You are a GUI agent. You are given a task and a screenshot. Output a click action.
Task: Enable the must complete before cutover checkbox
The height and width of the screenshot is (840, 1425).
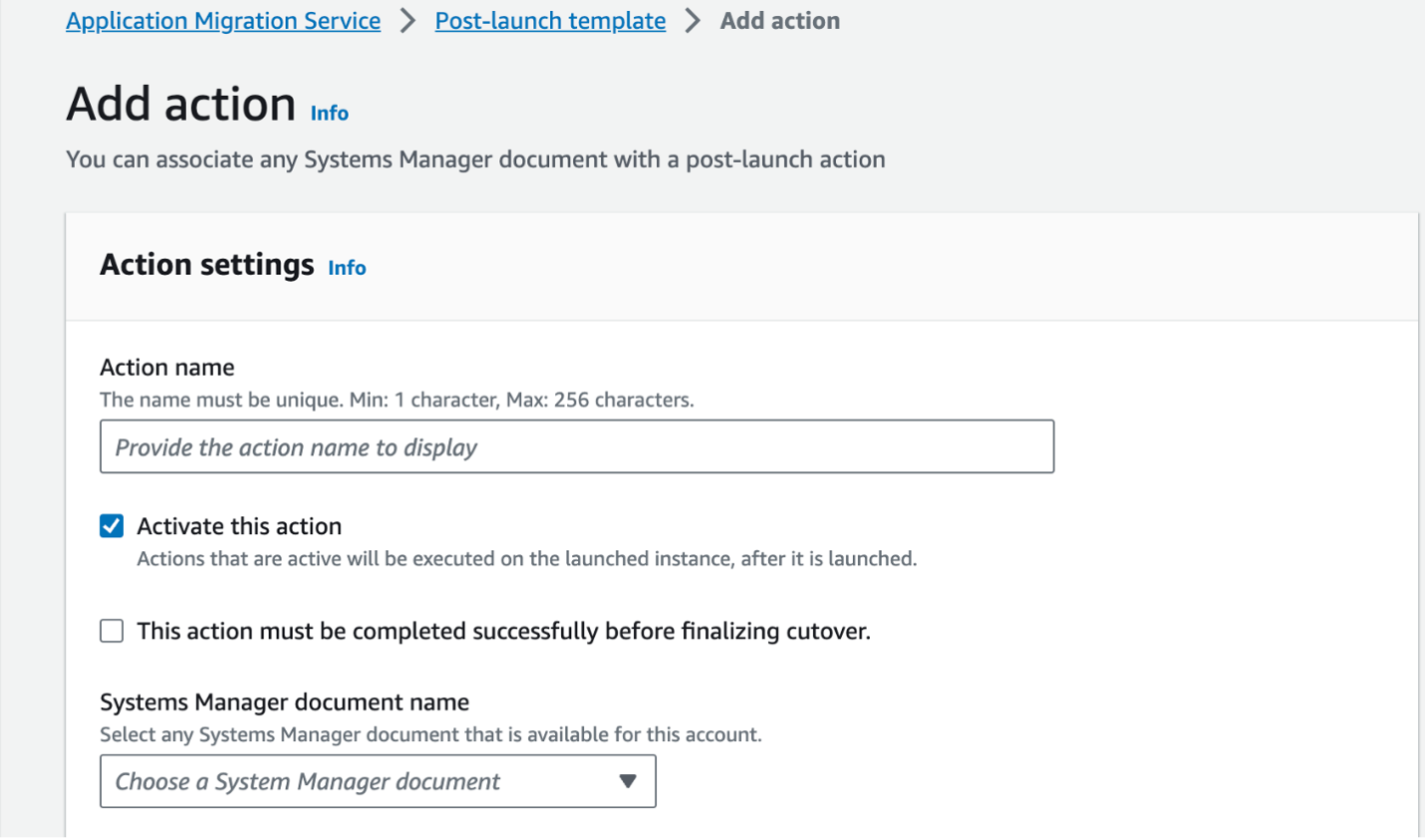[112, 631]
